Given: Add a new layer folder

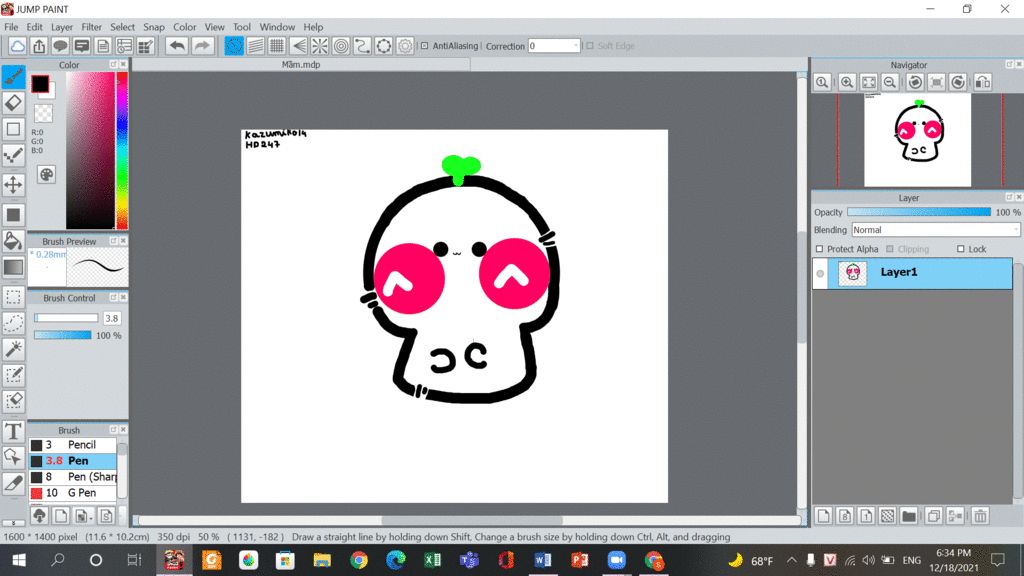Looking at the screenshot, I should 908,516.
